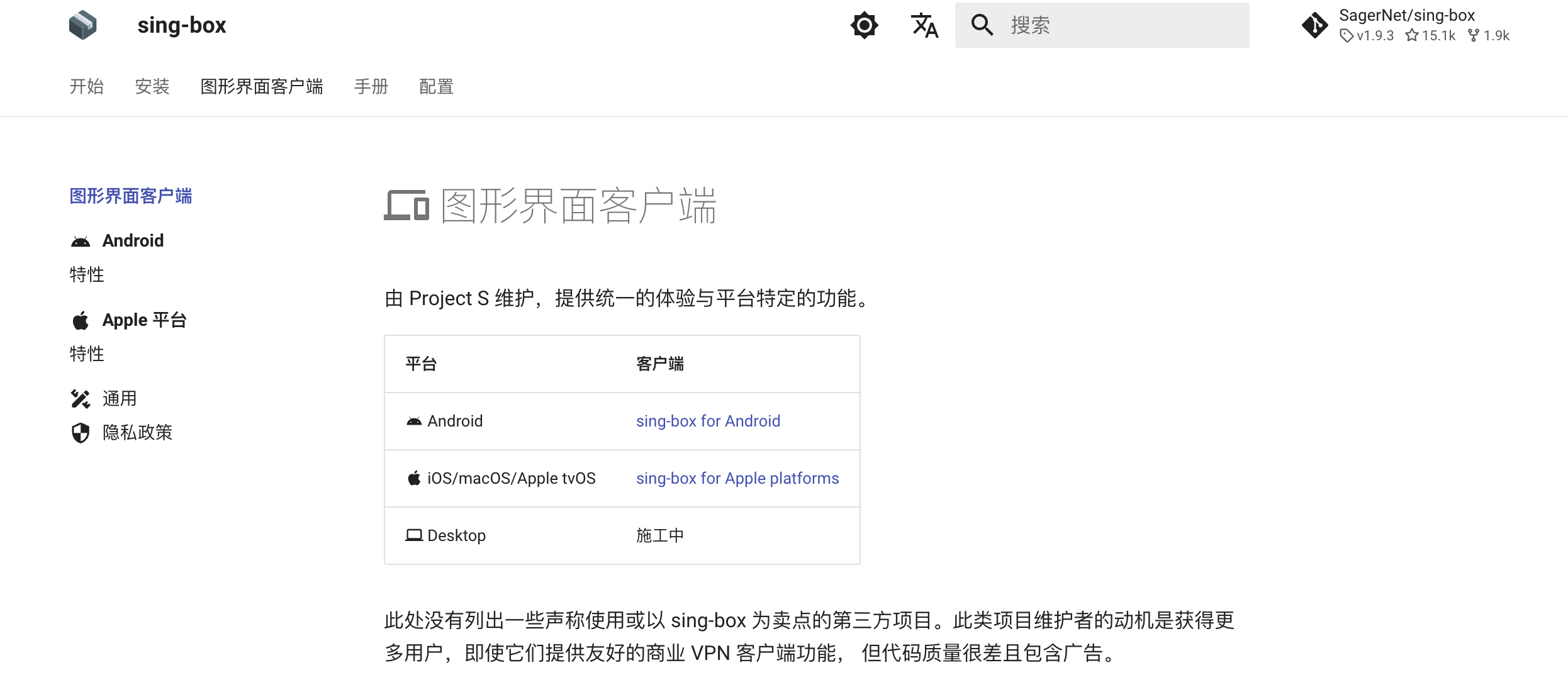This screenshot has height=692, width=1568.
Task: Open the 通用 sidebar item
Action: [120, 399]
